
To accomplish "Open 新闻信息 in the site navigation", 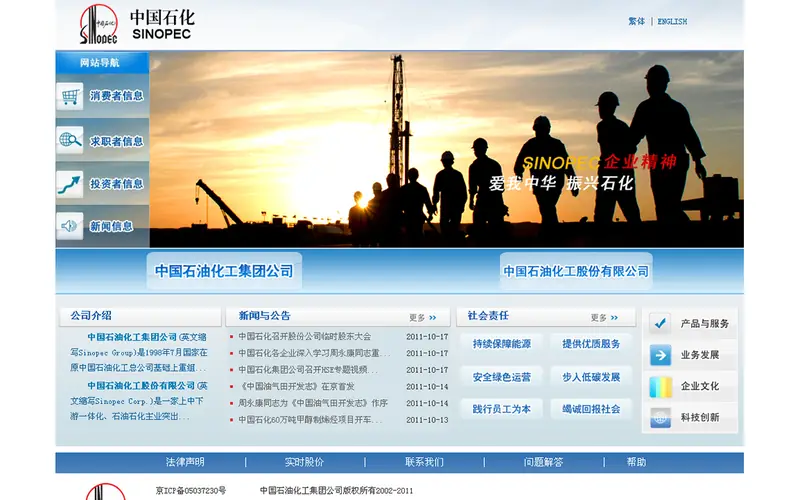I will [111, 226].
